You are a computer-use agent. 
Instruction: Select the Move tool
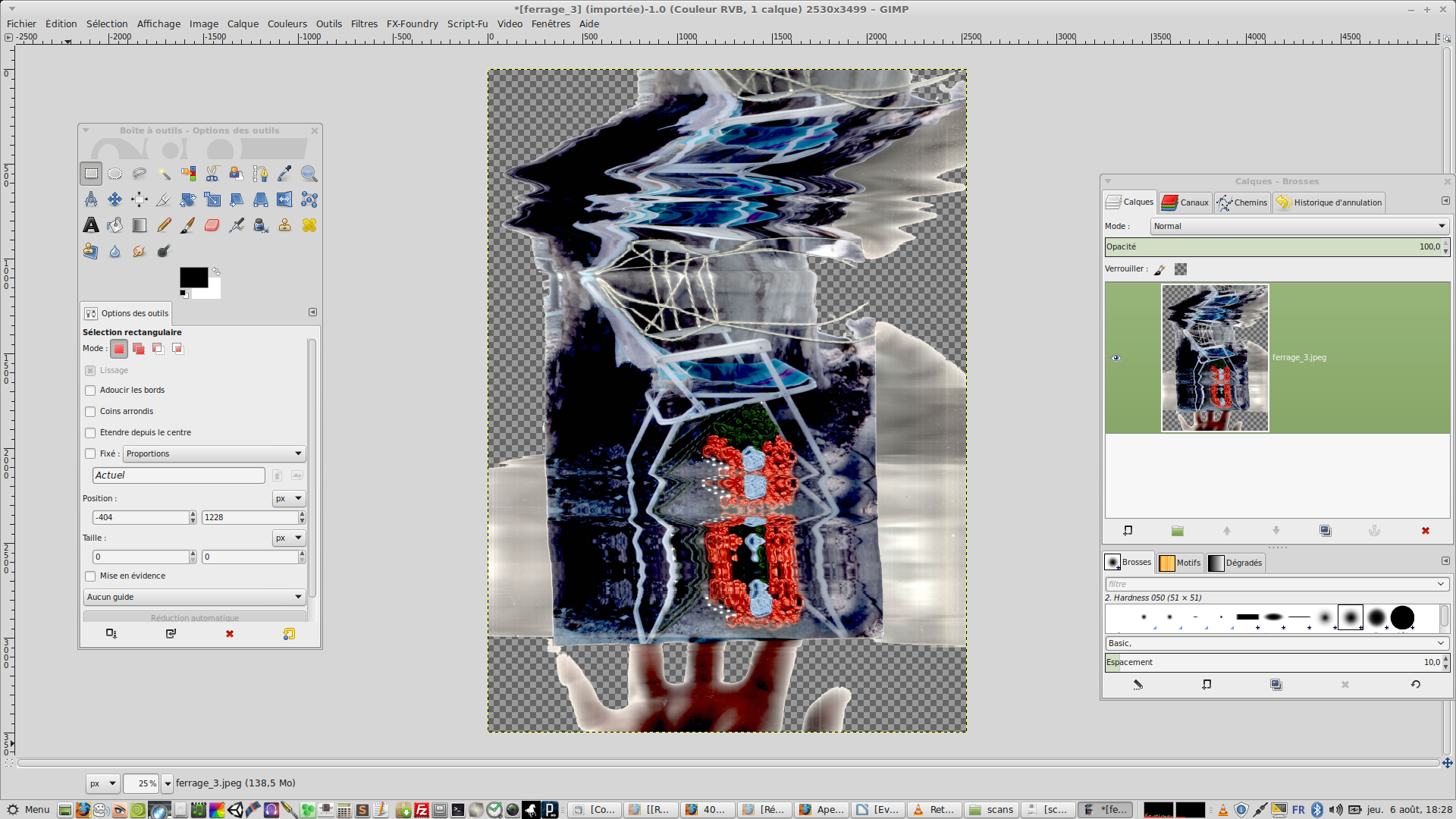[115, 199]
